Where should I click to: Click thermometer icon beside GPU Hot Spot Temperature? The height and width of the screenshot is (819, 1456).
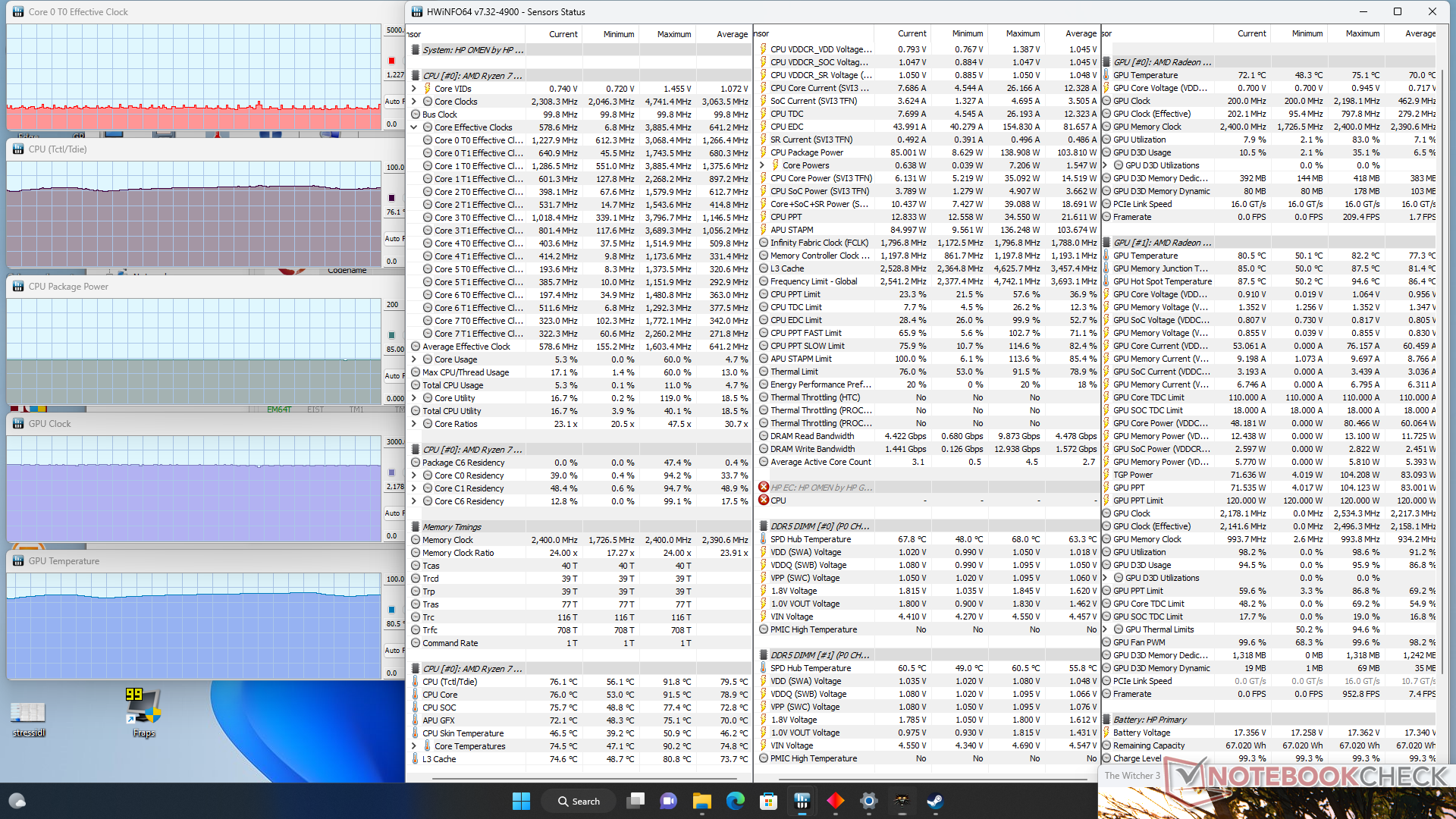pyautogui.click(x=1106, y=281)
